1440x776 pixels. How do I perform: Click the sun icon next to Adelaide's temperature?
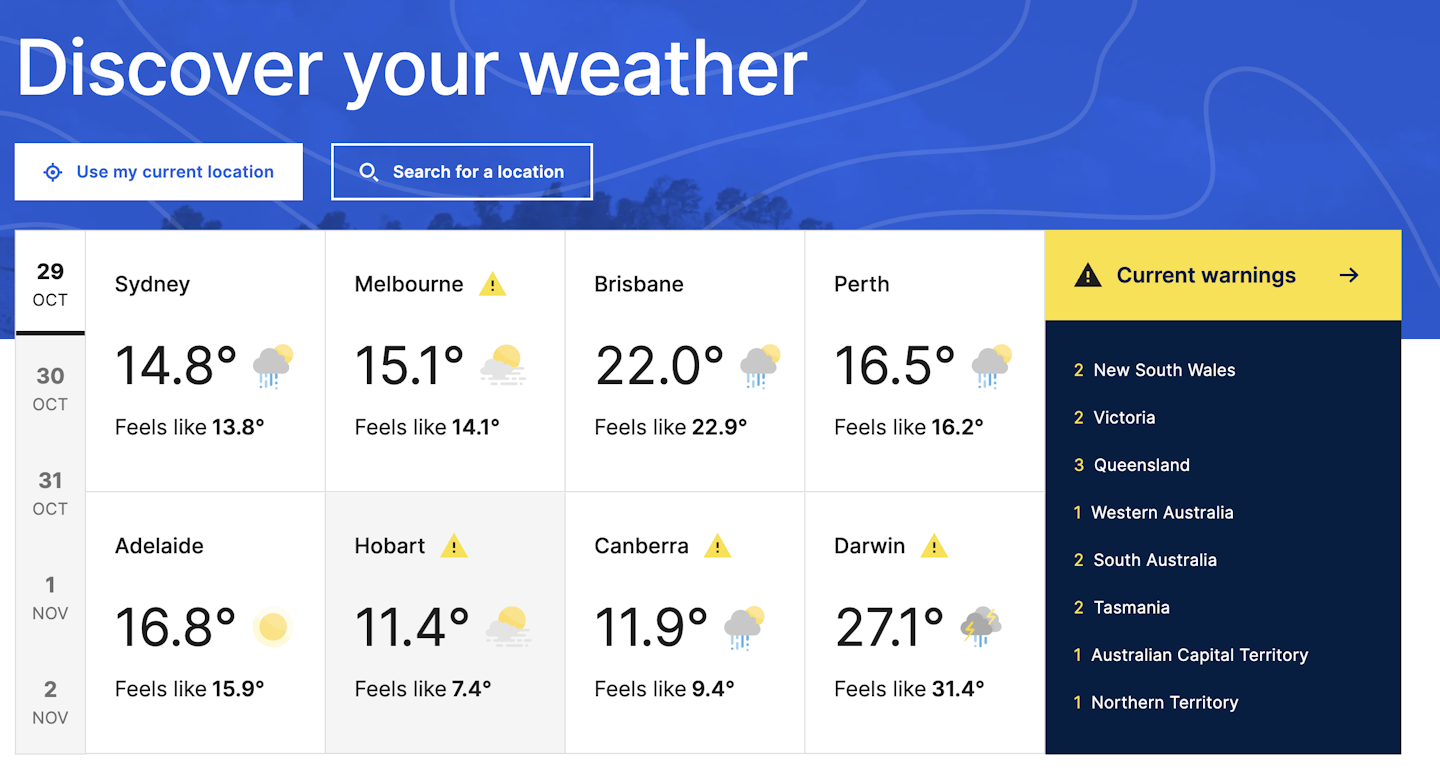pos(272,626)
